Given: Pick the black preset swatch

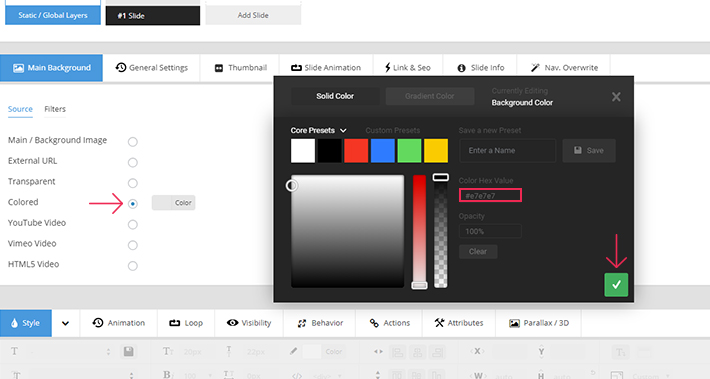Looking at the screenshot, I should 330,151.
